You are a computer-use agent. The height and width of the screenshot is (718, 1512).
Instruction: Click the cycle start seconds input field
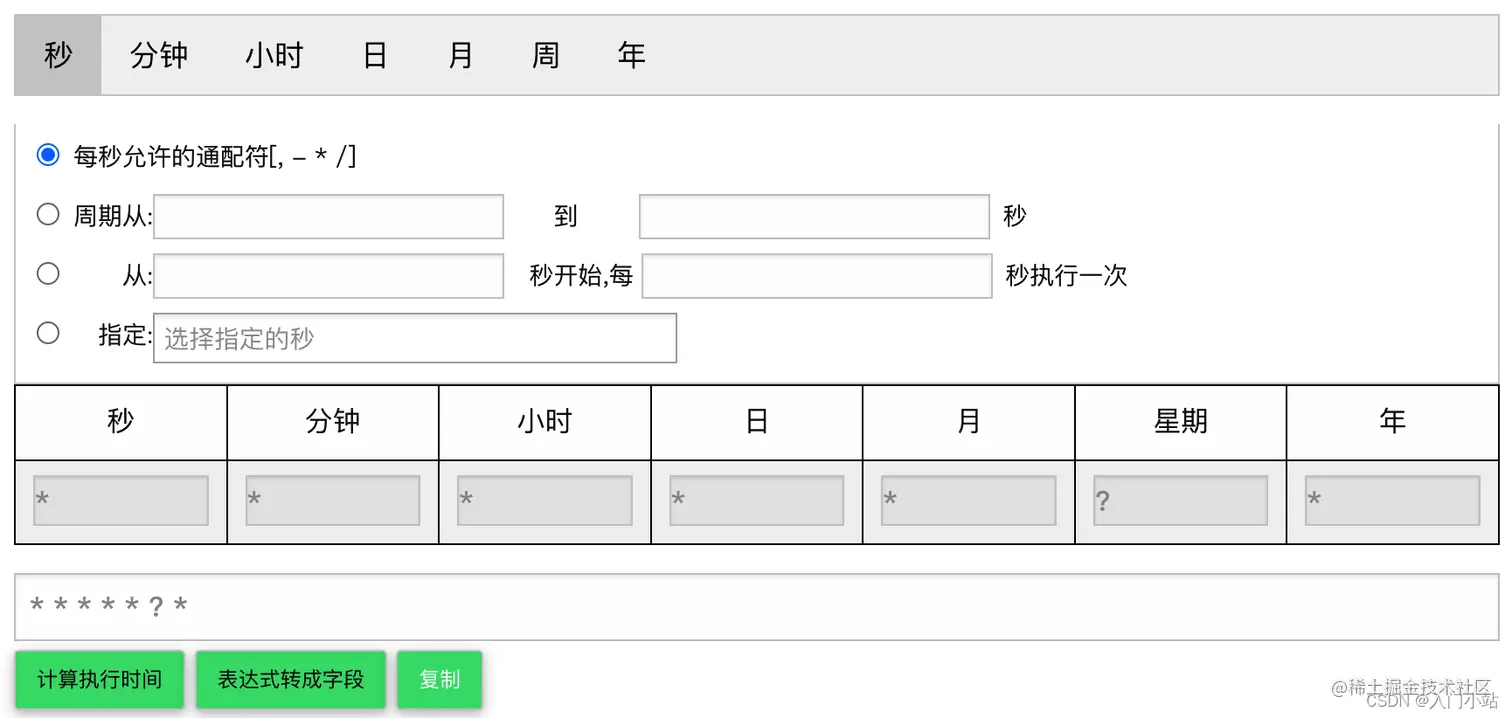(328, 217)
